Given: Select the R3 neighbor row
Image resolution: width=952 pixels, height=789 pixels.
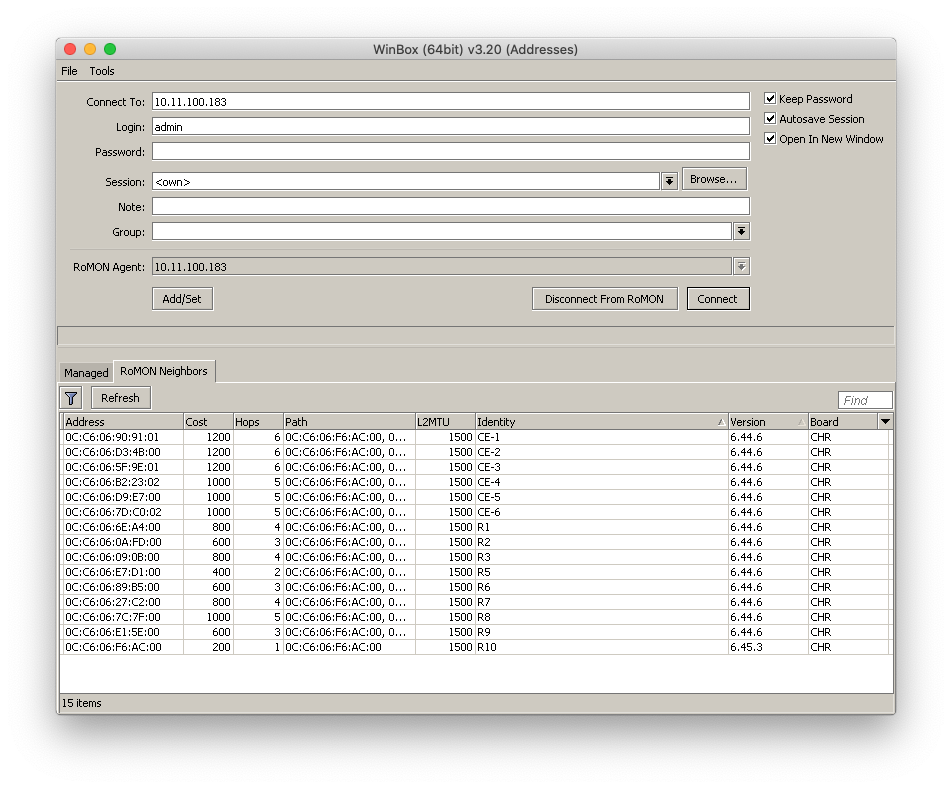Looking at the screenshot, I should coord(476,557).
